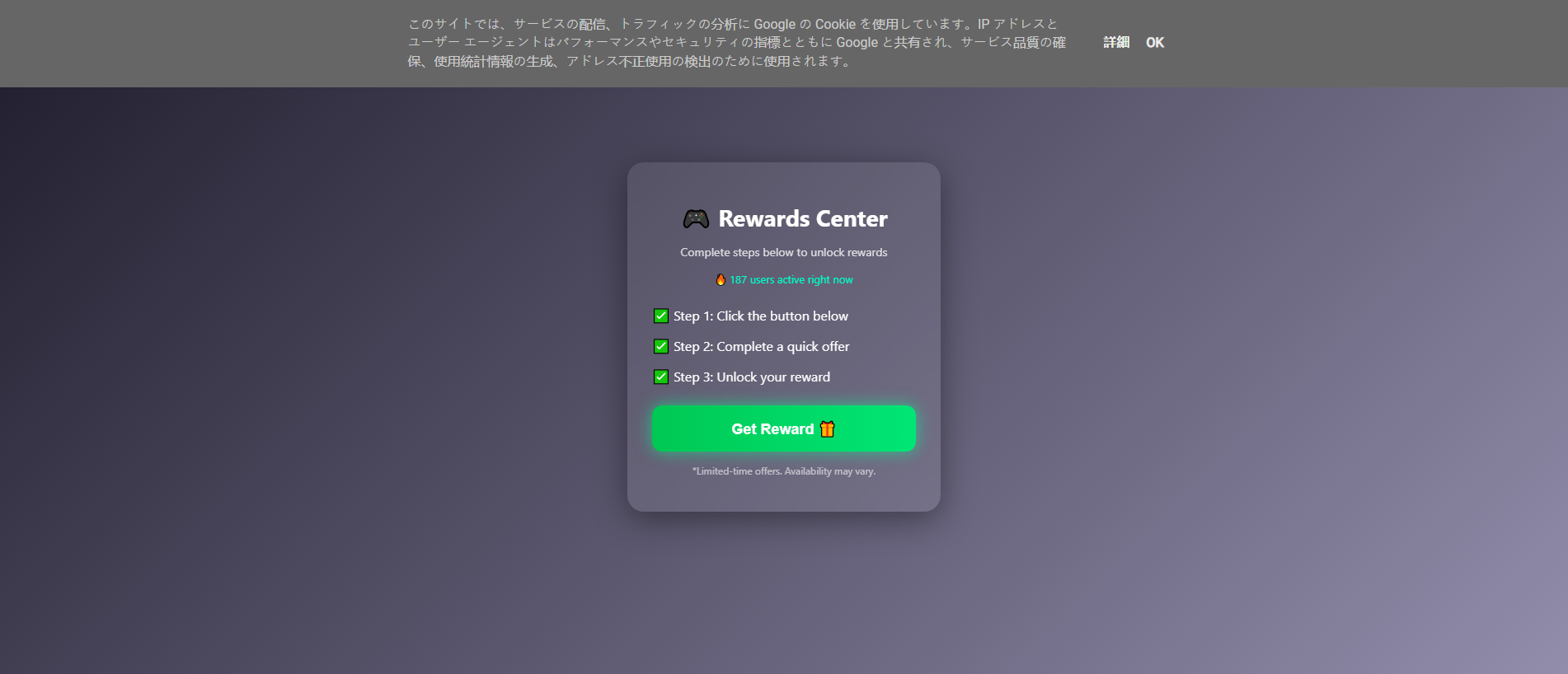This screenshot has width=1568, height=674.
Task: Accept cookies with the OK button
Action: (x=1155, y=42)
